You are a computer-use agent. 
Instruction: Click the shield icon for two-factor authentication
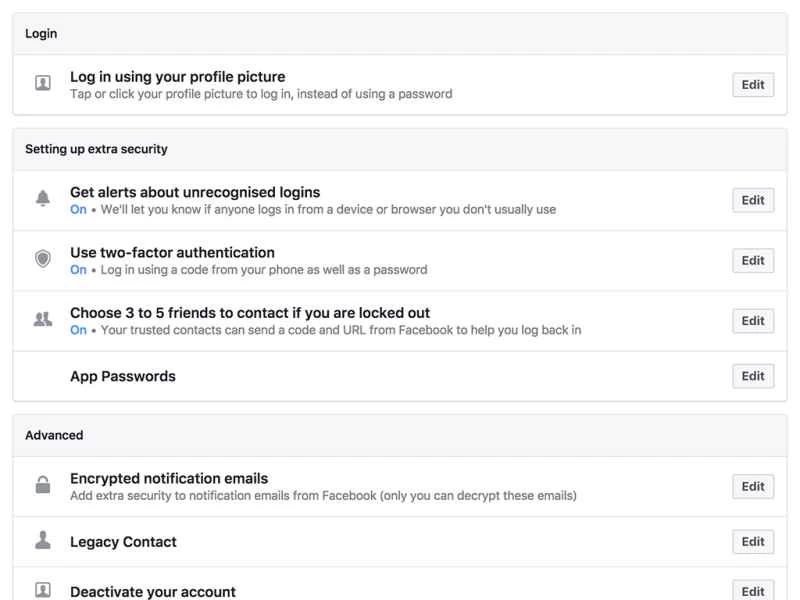(x=42, y=258)
